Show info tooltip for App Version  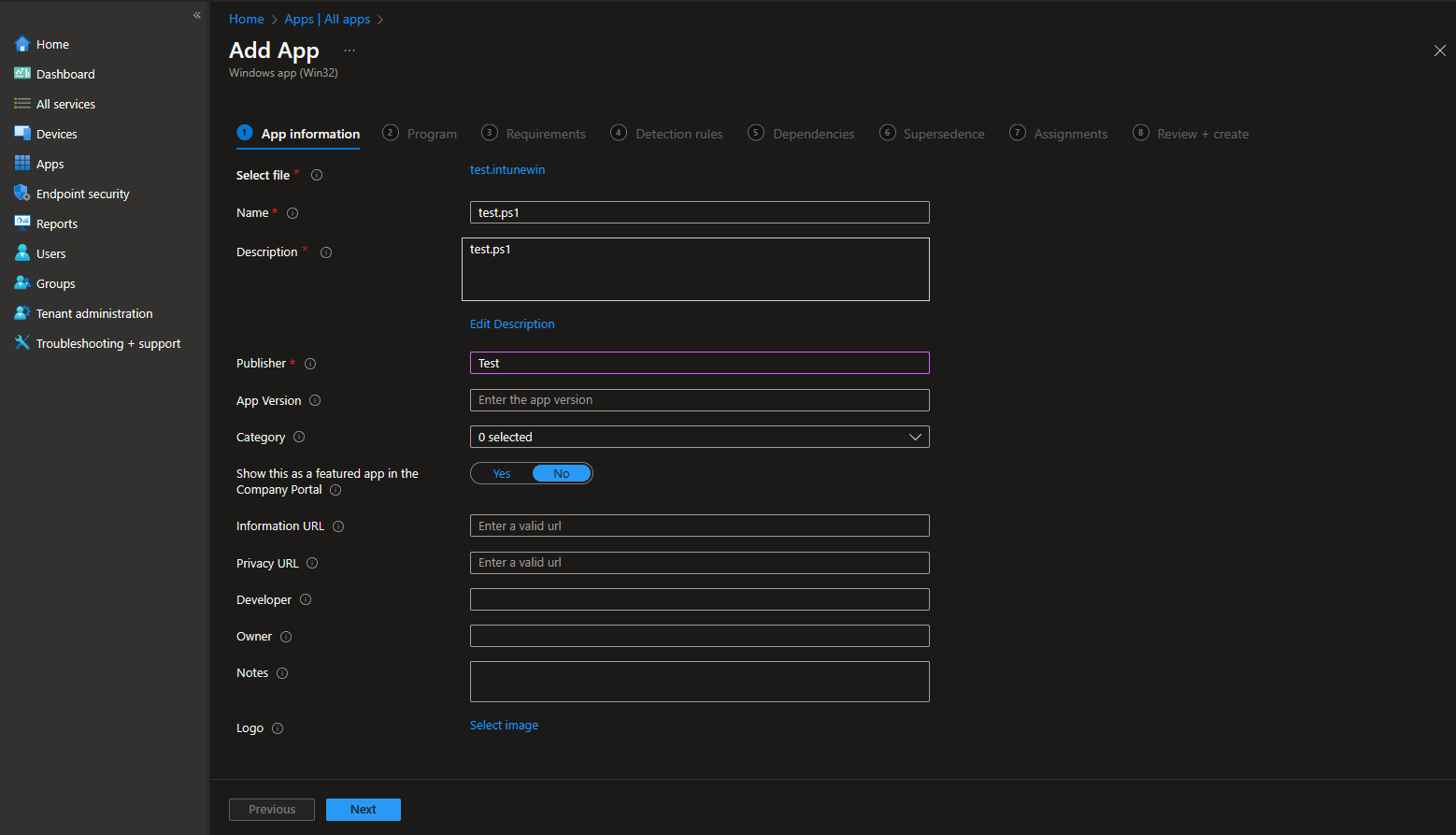pyautogui.click(x=315, y=400)
